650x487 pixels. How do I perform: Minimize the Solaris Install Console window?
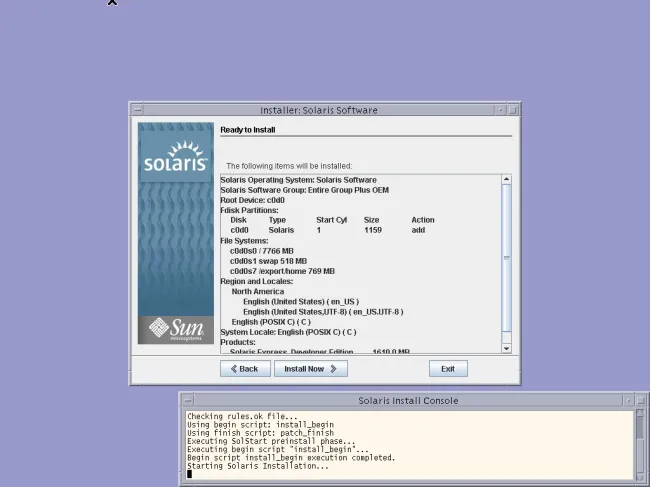point(628,400)
